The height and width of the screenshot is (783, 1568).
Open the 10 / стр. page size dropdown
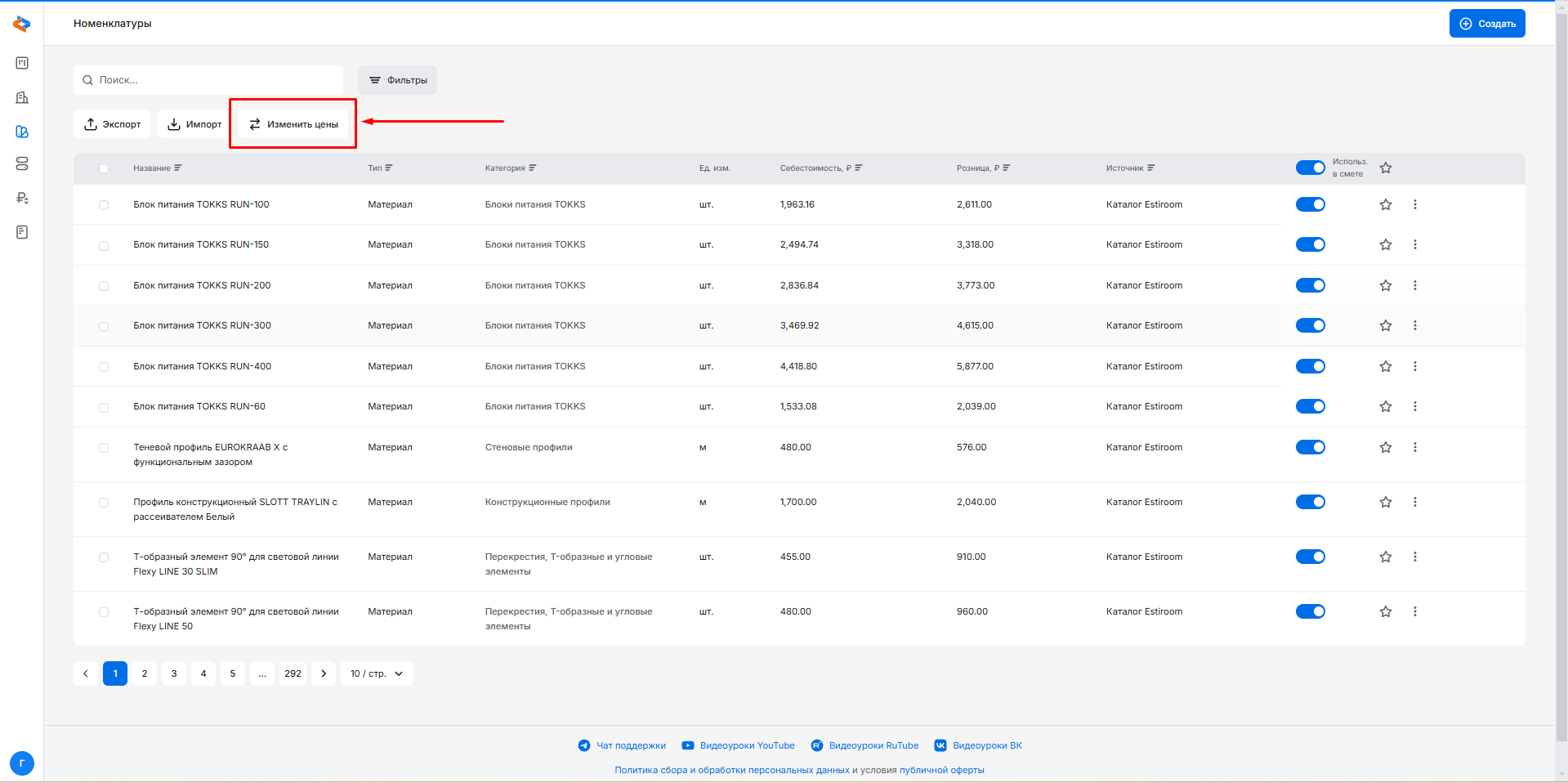tap(377, 673)
